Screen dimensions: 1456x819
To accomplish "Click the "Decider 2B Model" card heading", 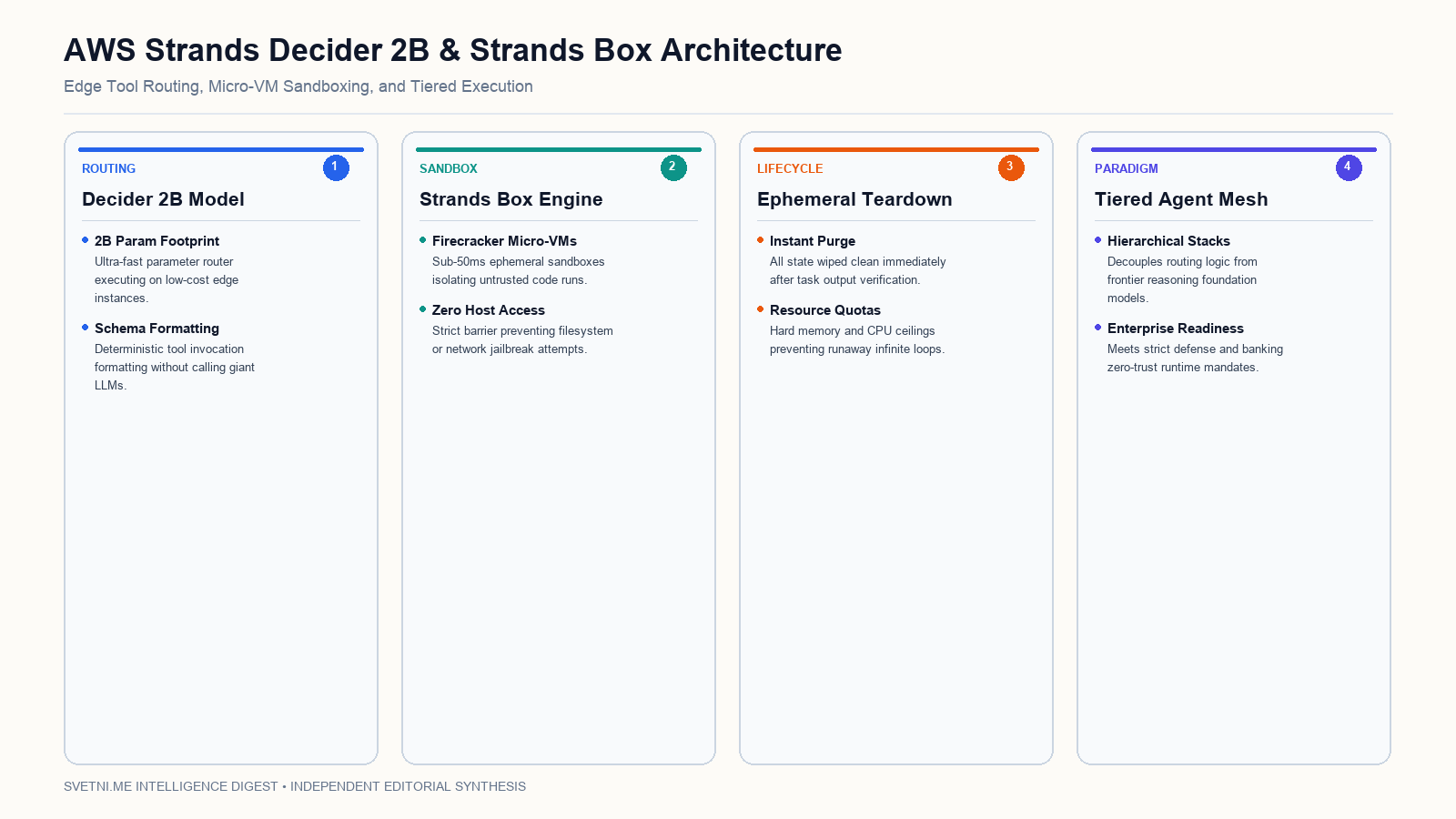I will [x=163, y=199].
